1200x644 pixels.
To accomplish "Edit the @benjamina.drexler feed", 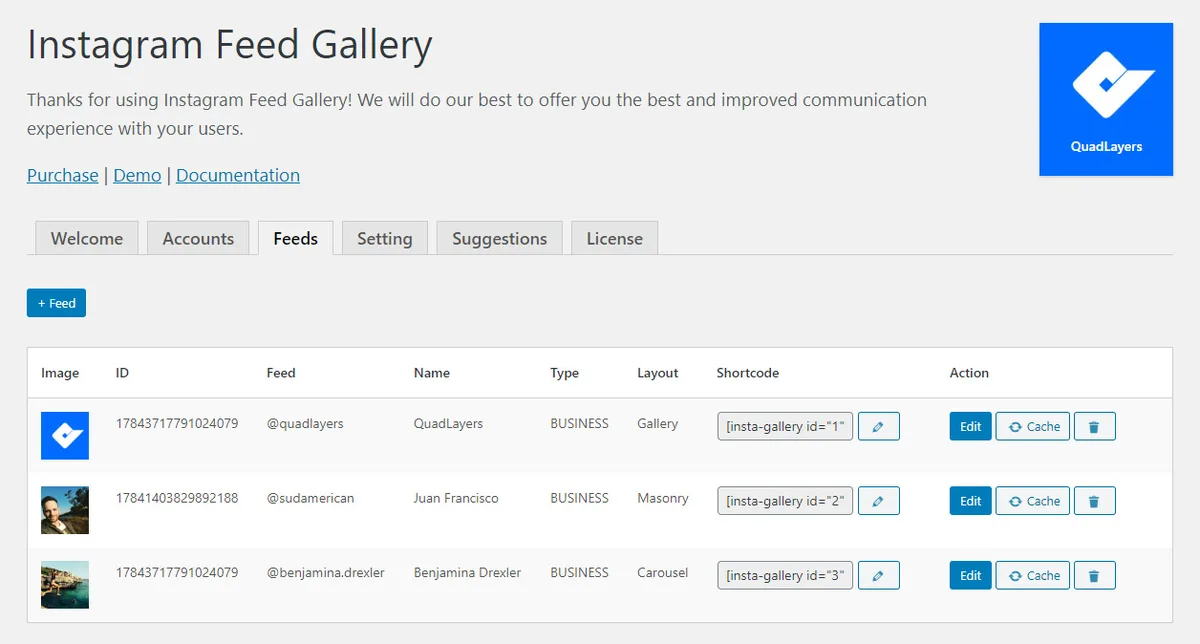I will pyautogui.click(x=970, y=575).
